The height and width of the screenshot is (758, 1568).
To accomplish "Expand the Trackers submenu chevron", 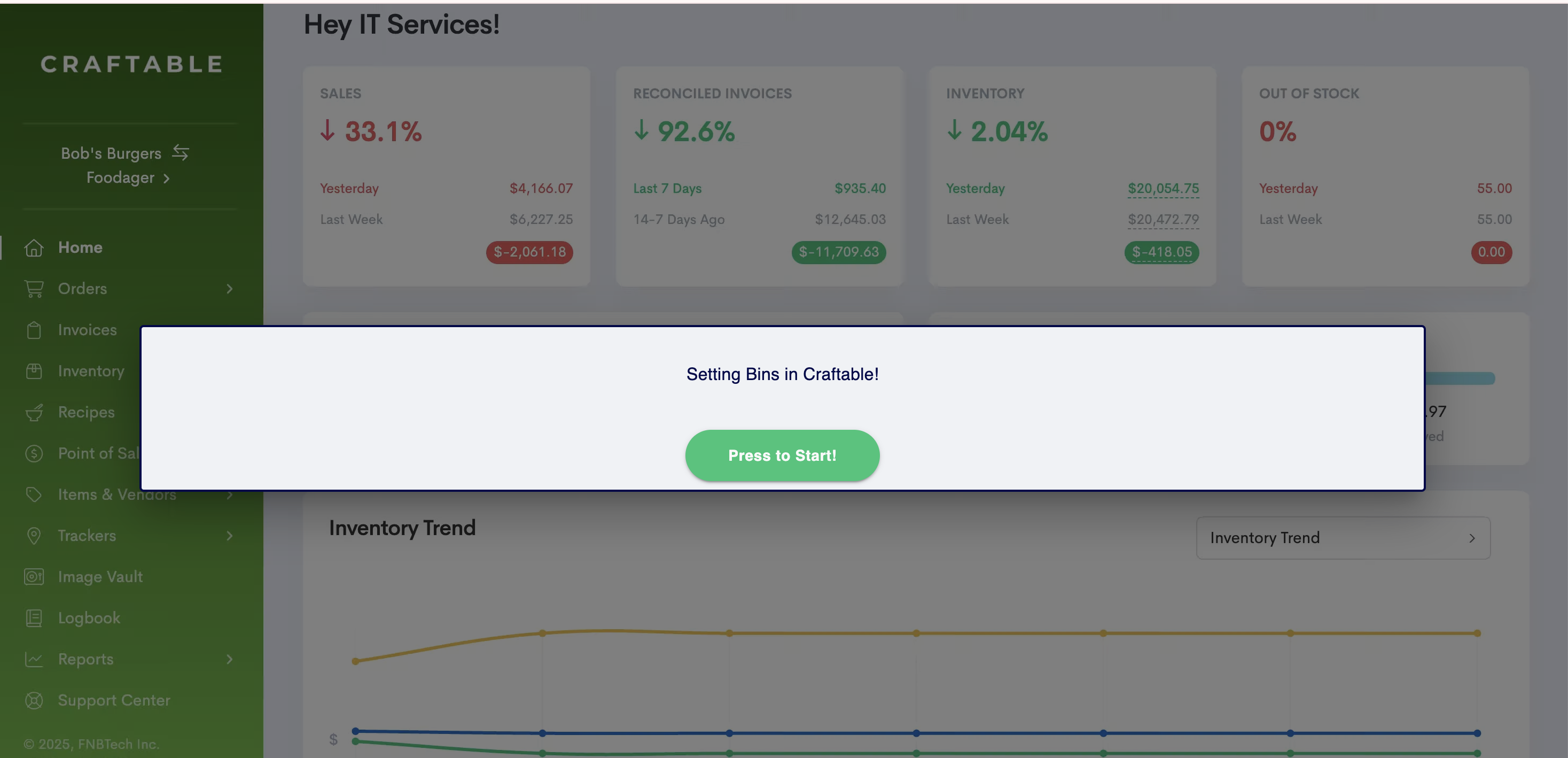I will point(230,536).
